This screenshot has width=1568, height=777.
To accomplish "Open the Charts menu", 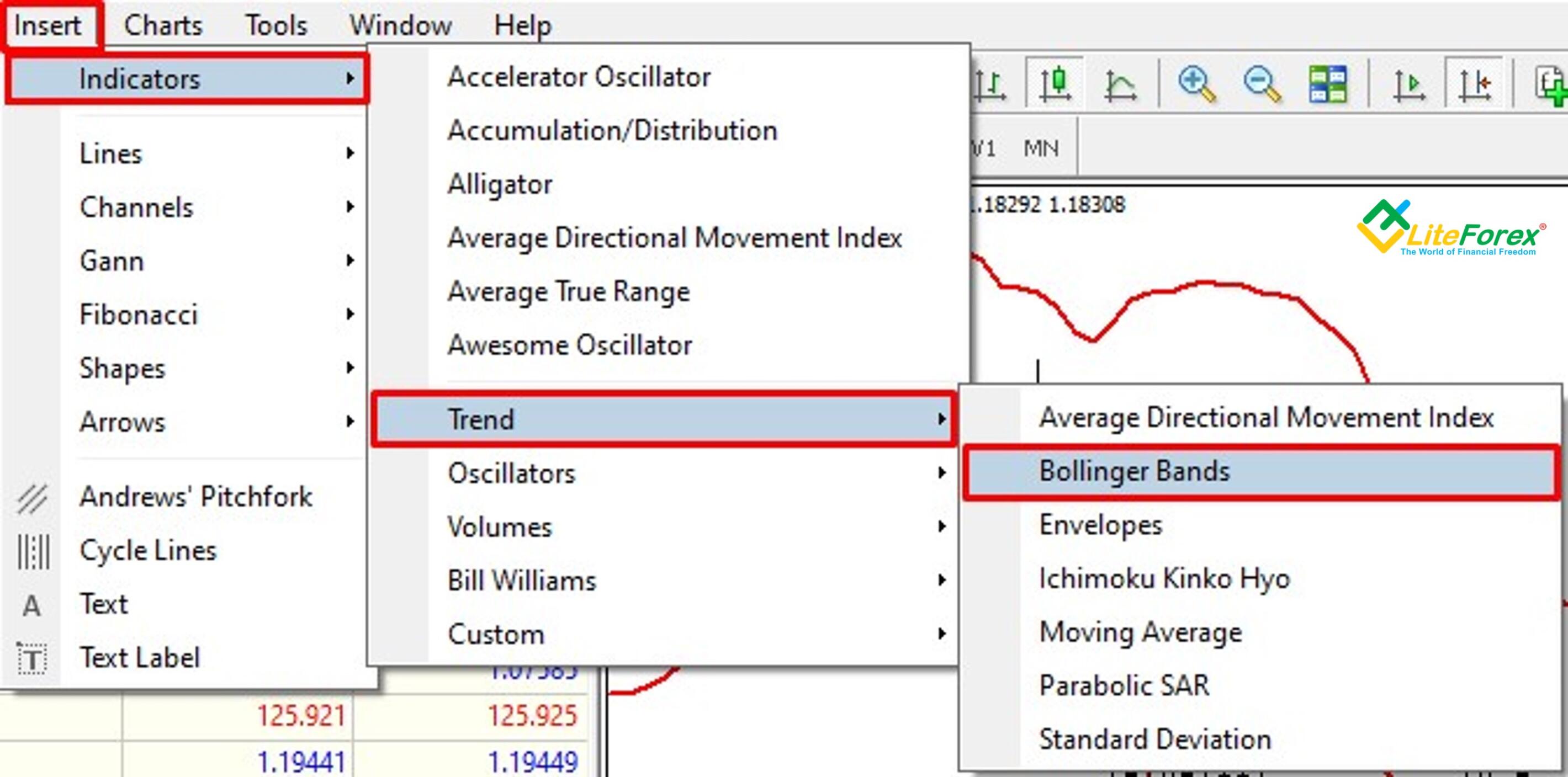I will pyautogui.click(x=163, y=24).
